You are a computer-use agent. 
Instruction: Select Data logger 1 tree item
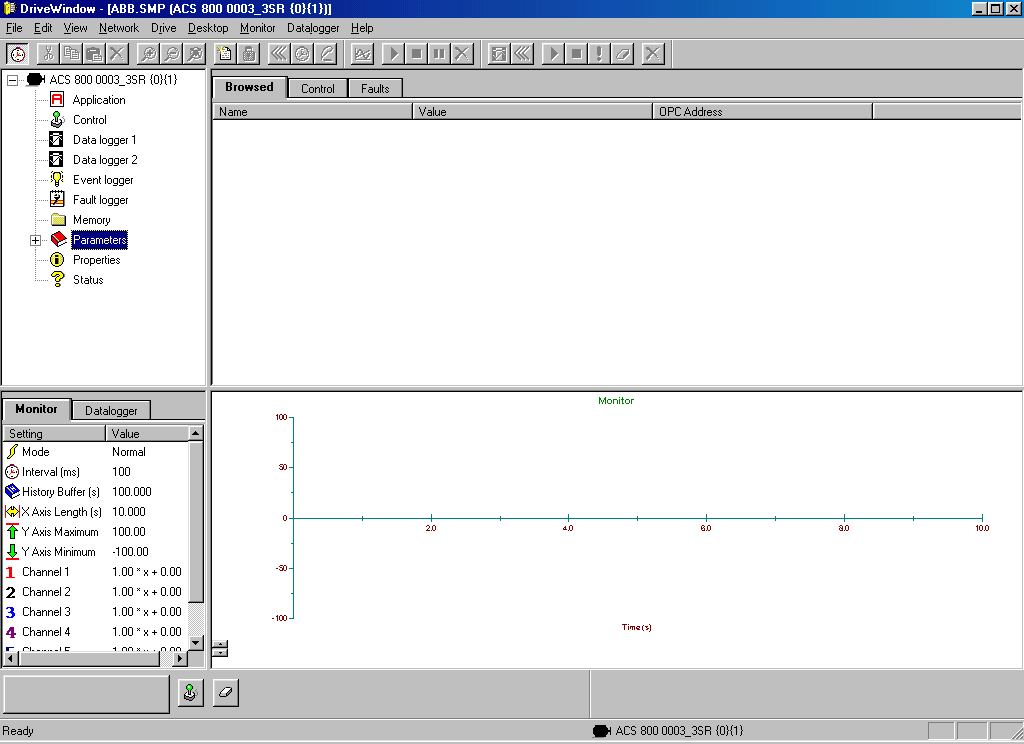pos(104,140)
